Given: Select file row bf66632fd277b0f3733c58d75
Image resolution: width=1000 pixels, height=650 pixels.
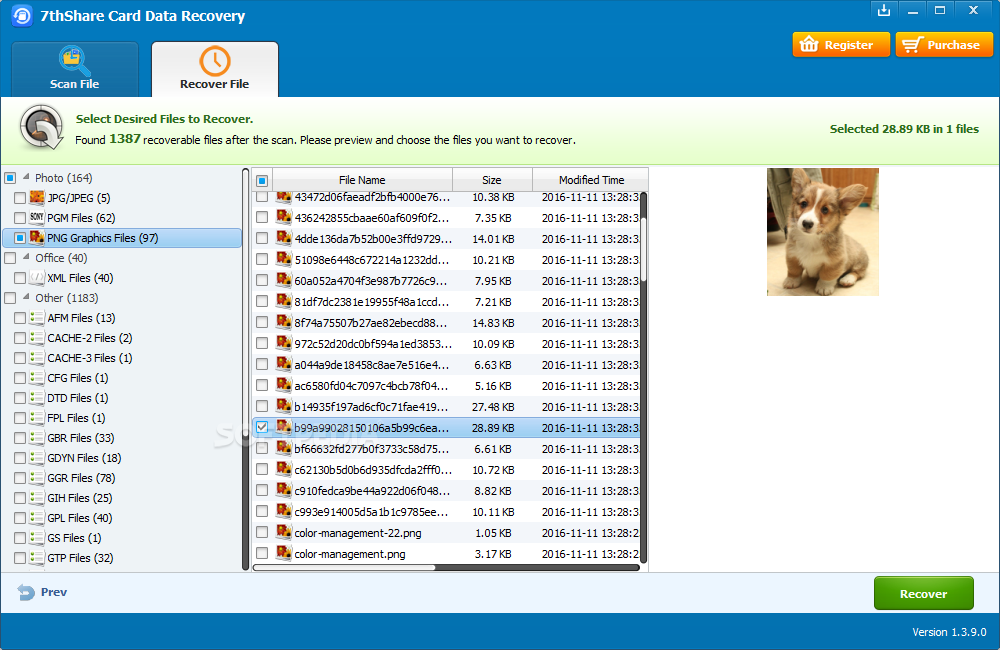Looking at the screenshot, I should [446, 449].
